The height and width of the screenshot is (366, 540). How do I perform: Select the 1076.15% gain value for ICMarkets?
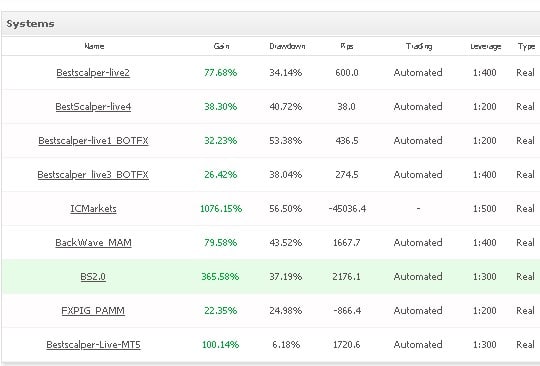pyautogui.click(x=221, y=209)
